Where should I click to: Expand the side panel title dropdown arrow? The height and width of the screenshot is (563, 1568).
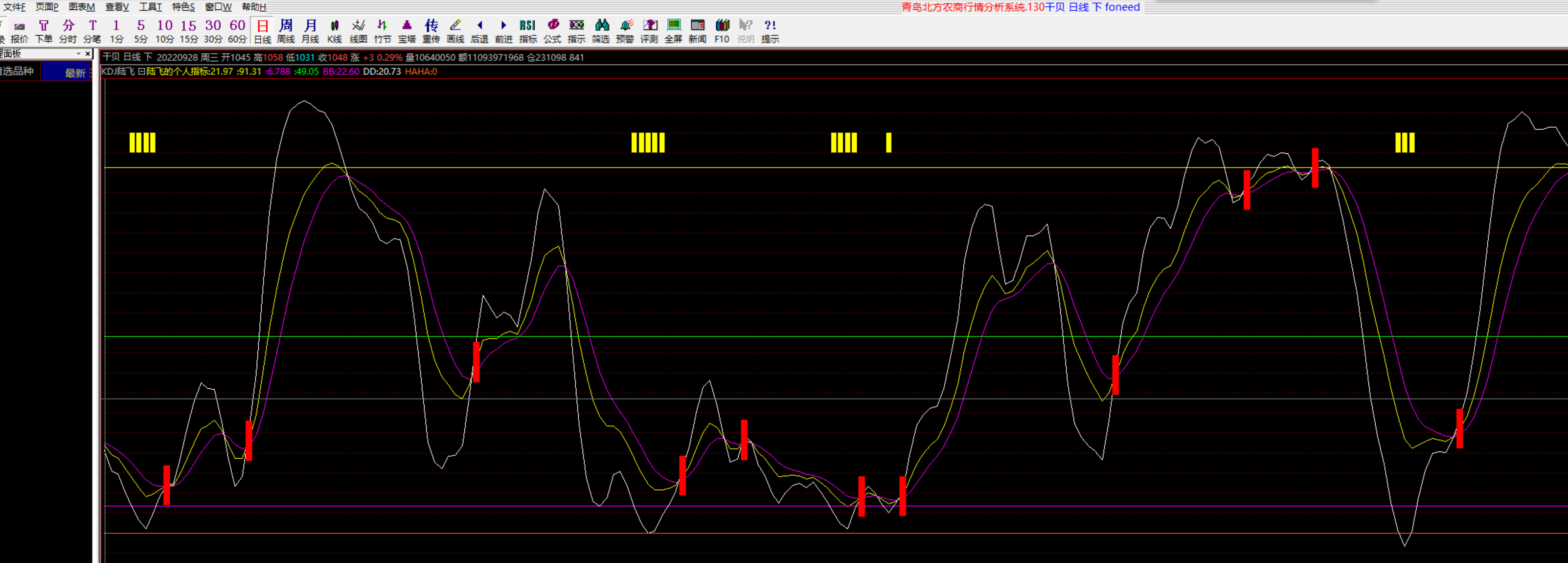point(78,54)
